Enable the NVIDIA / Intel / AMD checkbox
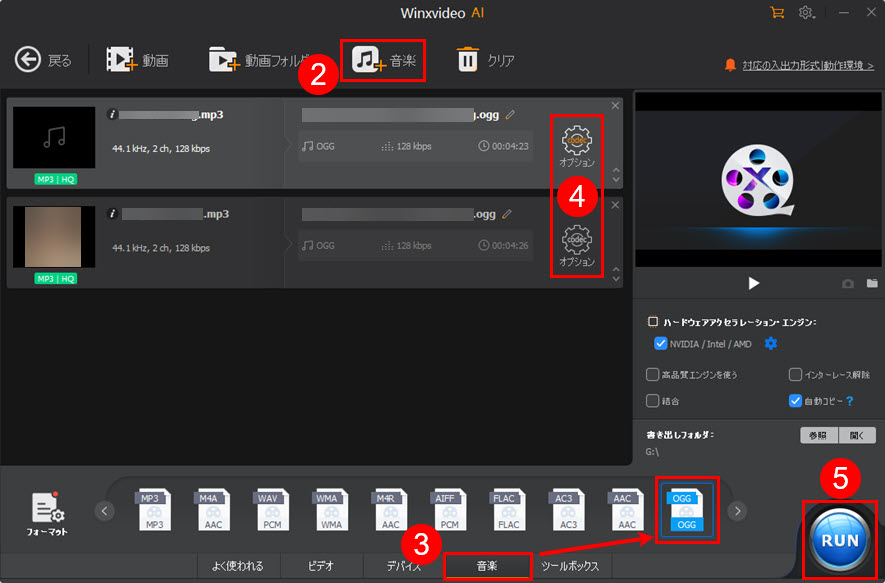Screen dimensions: 885x583 [660, 344]
